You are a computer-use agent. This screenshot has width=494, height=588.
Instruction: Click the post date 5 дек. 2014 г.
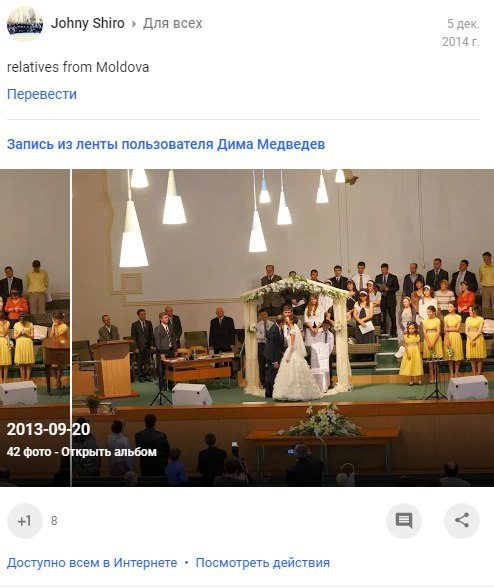coord(461,32)
